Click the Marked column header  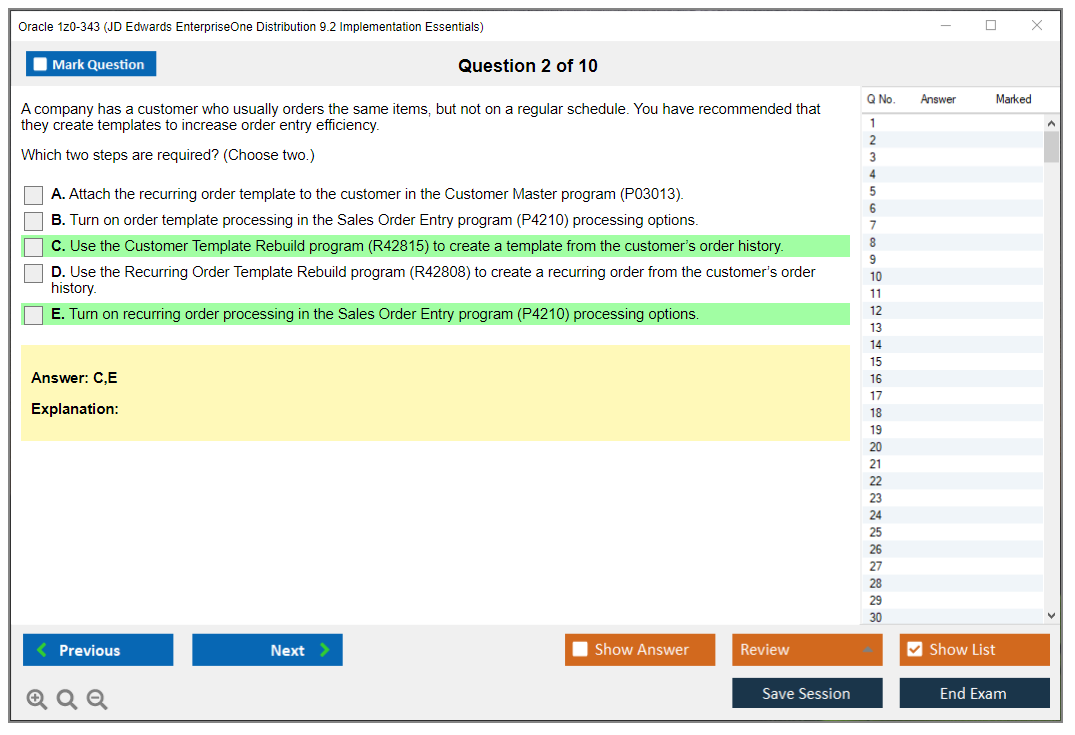point(1013,99)
